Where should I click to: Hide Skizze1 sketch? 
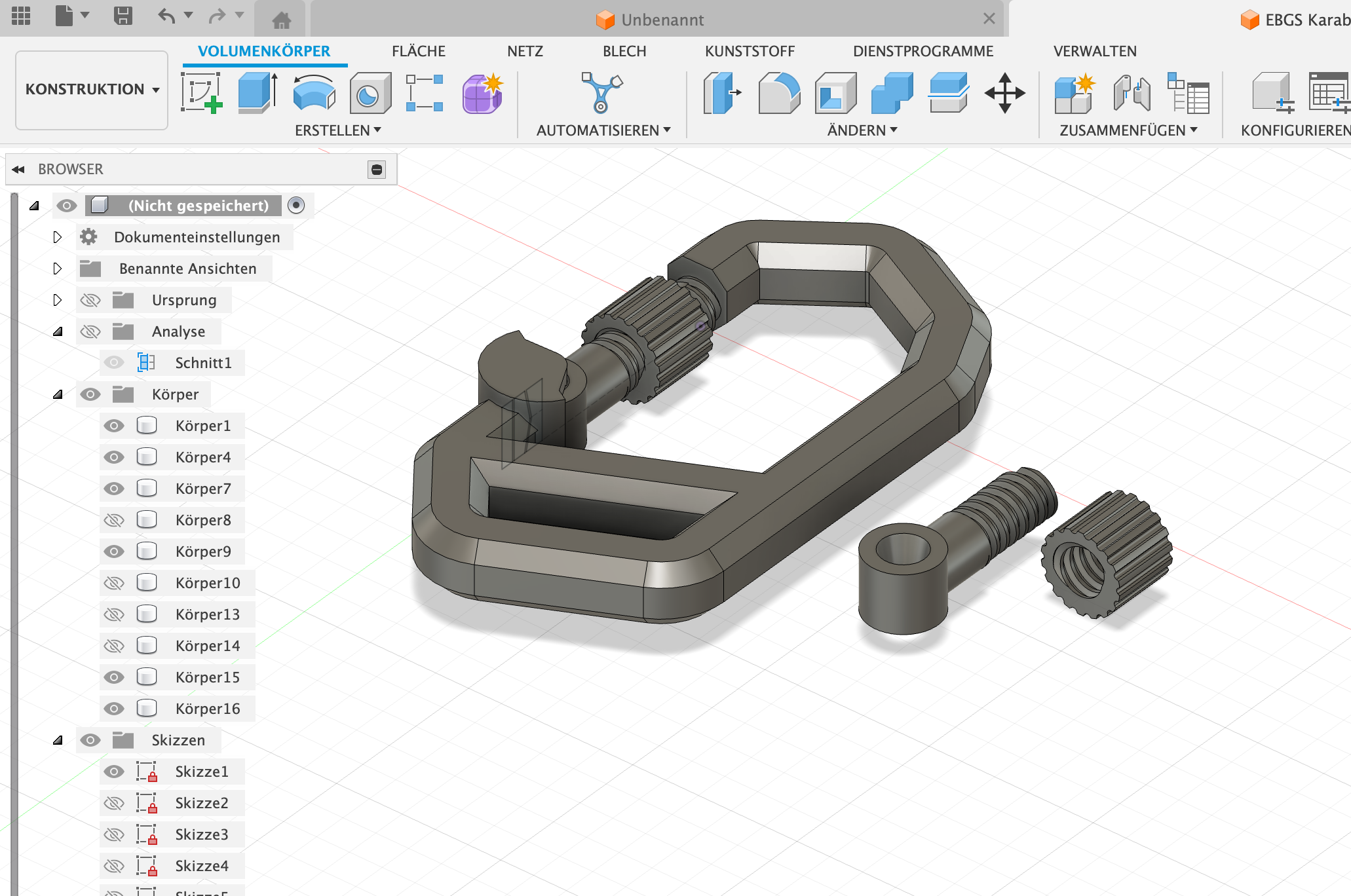coord(114,772)
